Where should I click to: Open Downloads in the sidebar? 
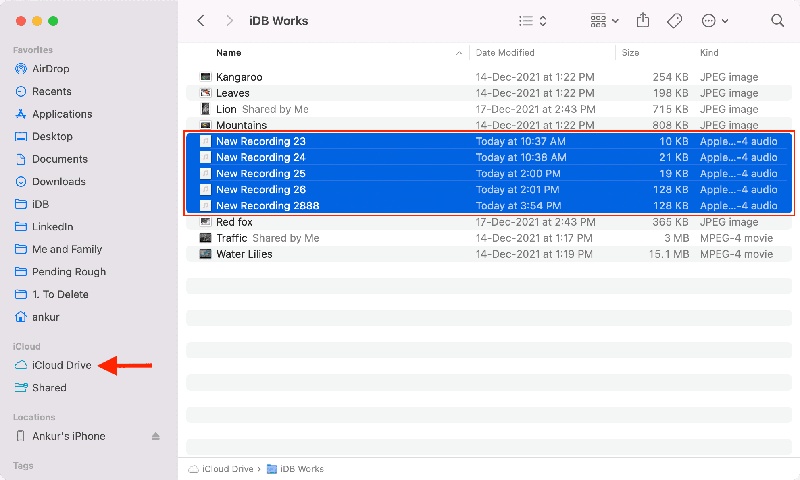point(59,182)
